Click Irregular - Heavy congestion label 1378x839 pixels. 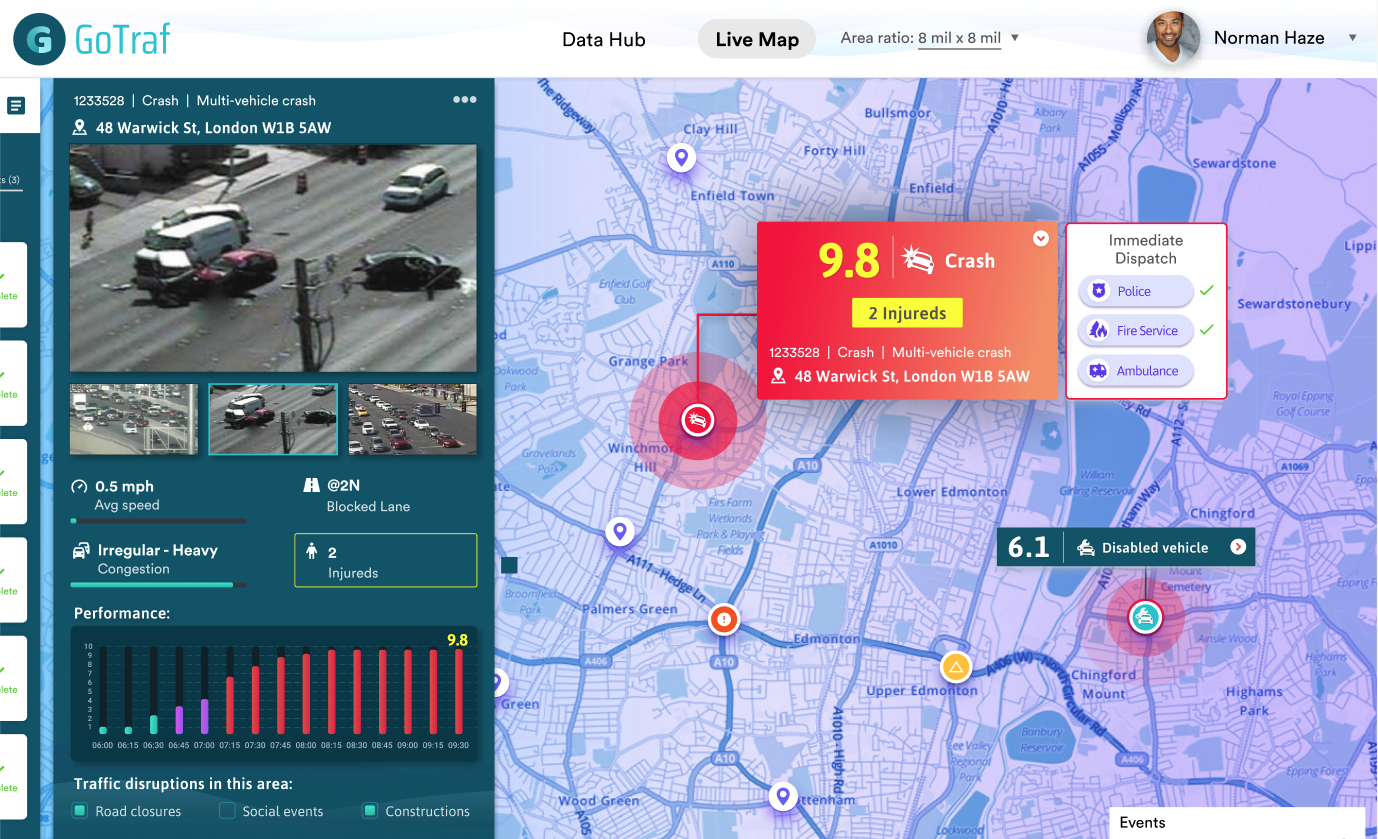158,550
